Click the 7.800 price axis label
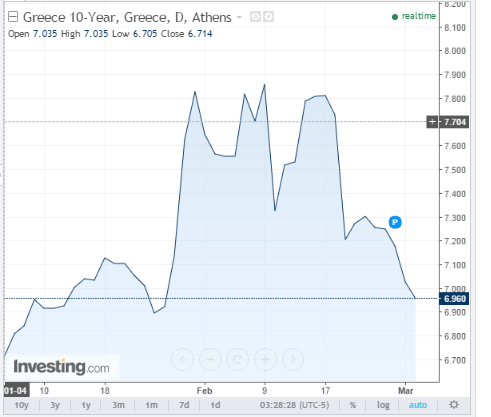 click(x=455, y=99)
